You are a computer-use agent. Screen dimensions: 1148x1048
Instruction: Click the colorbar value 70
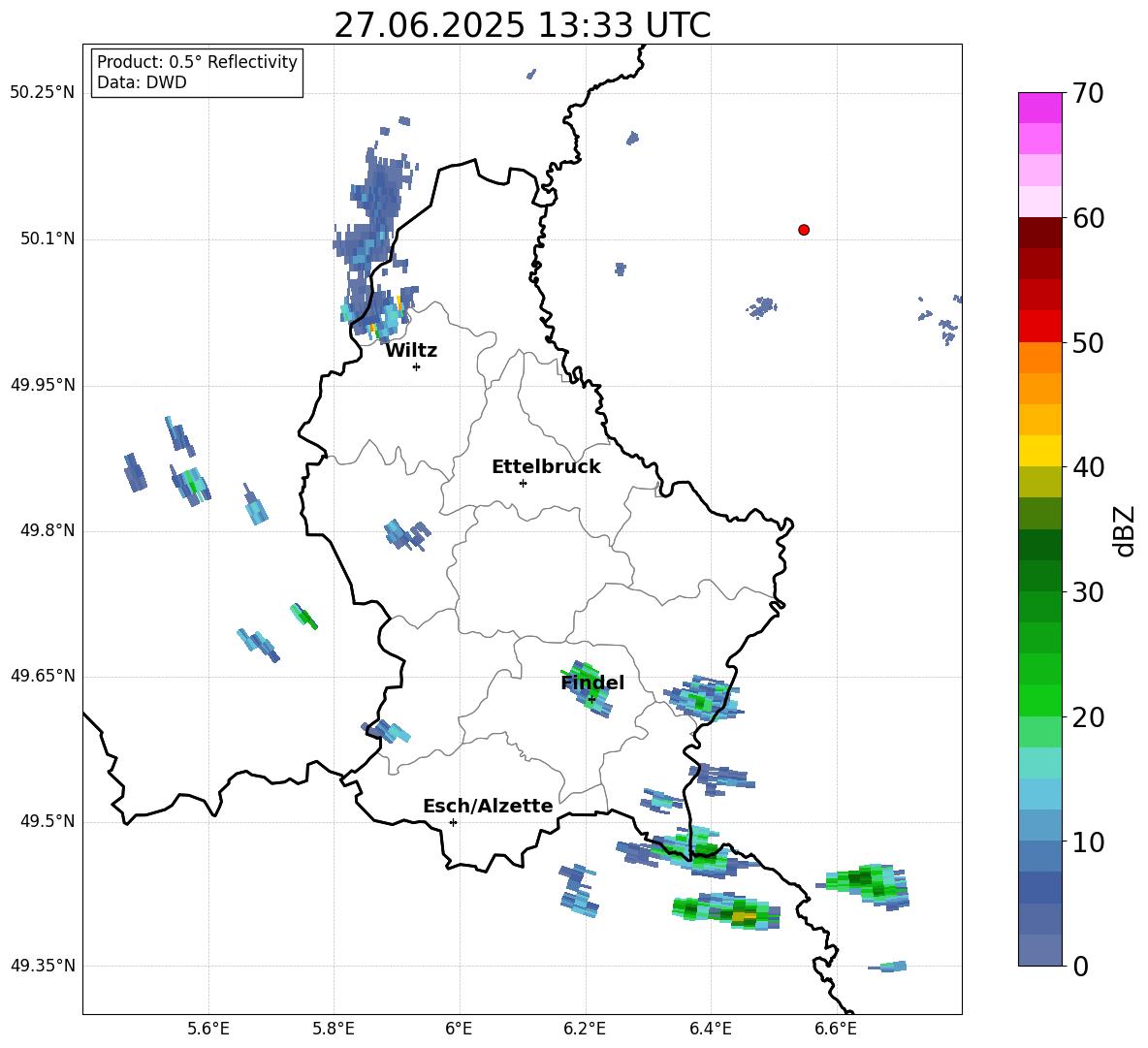pos(1088,94)
